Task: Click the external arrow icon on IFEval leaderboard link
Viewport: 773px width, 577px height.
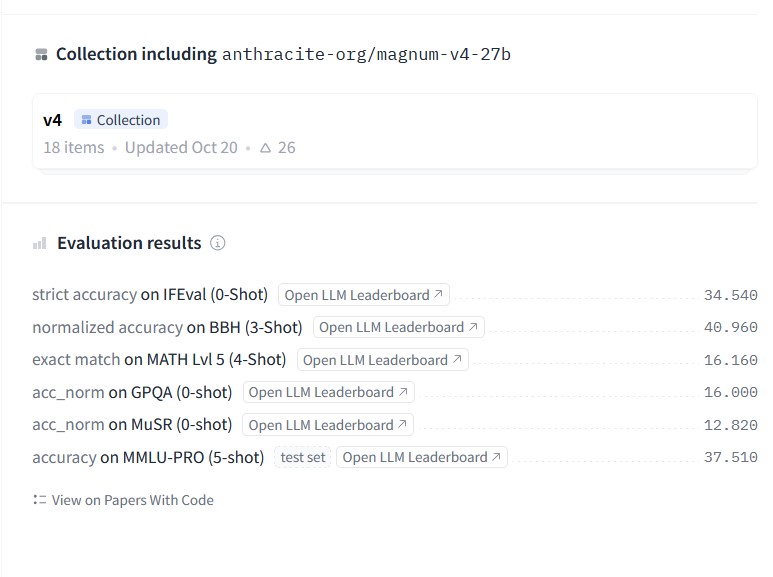Action: click(438, 294)
